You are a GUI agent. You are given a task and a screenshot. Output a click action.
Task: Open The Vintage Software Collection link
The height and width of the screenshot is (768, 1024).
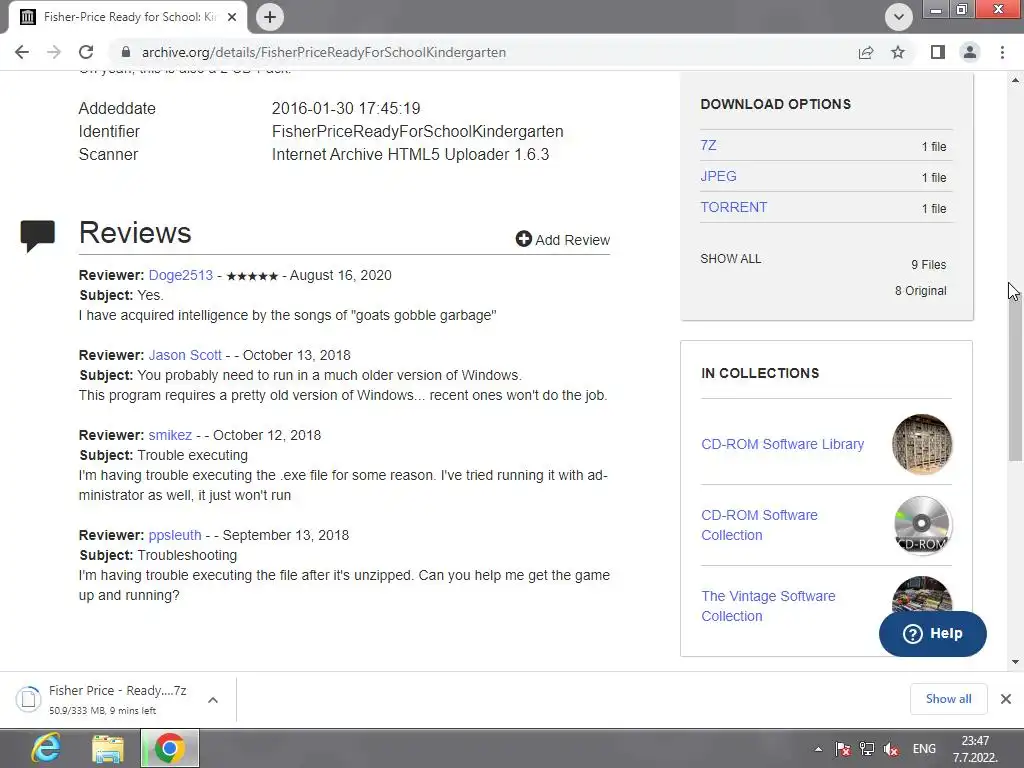click(x=768, y=606)
